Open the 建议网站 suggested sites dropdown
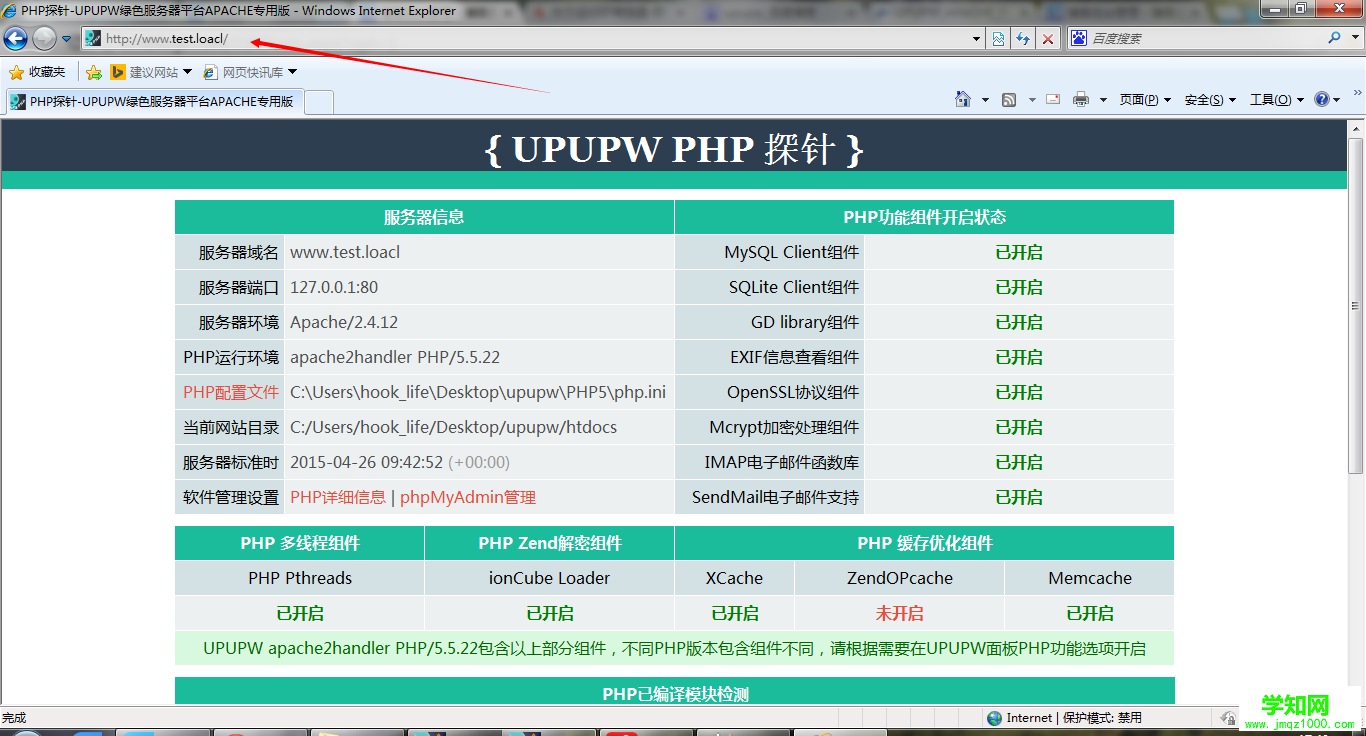Viewport: 1366px width, 736px height. [151, 72]
